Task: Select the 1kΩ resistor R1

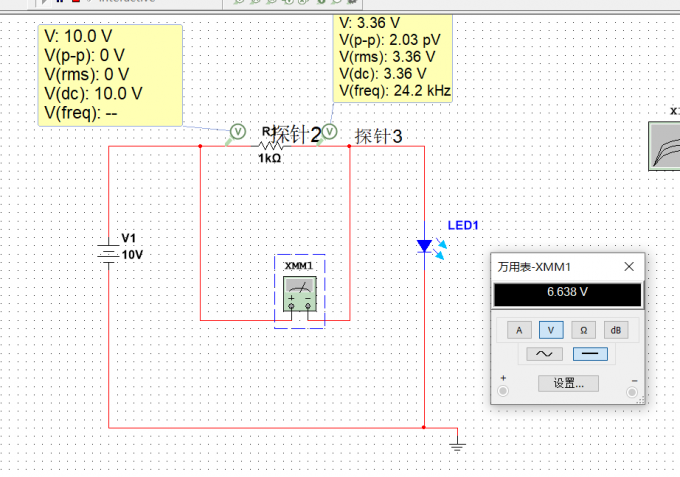Action: point(270,146)
